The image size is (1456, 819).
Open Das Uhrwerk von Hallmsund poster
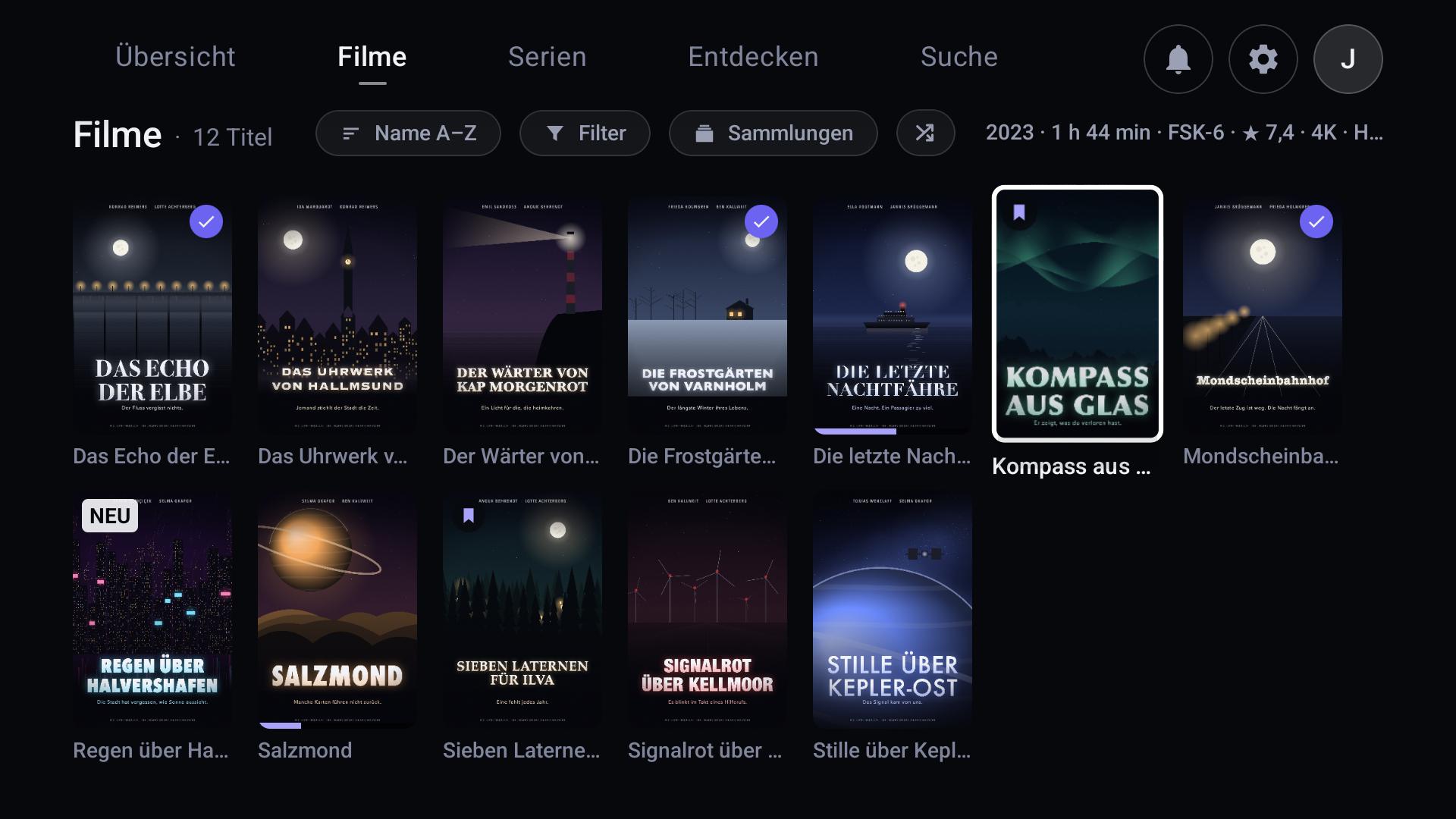pos(337,316)
